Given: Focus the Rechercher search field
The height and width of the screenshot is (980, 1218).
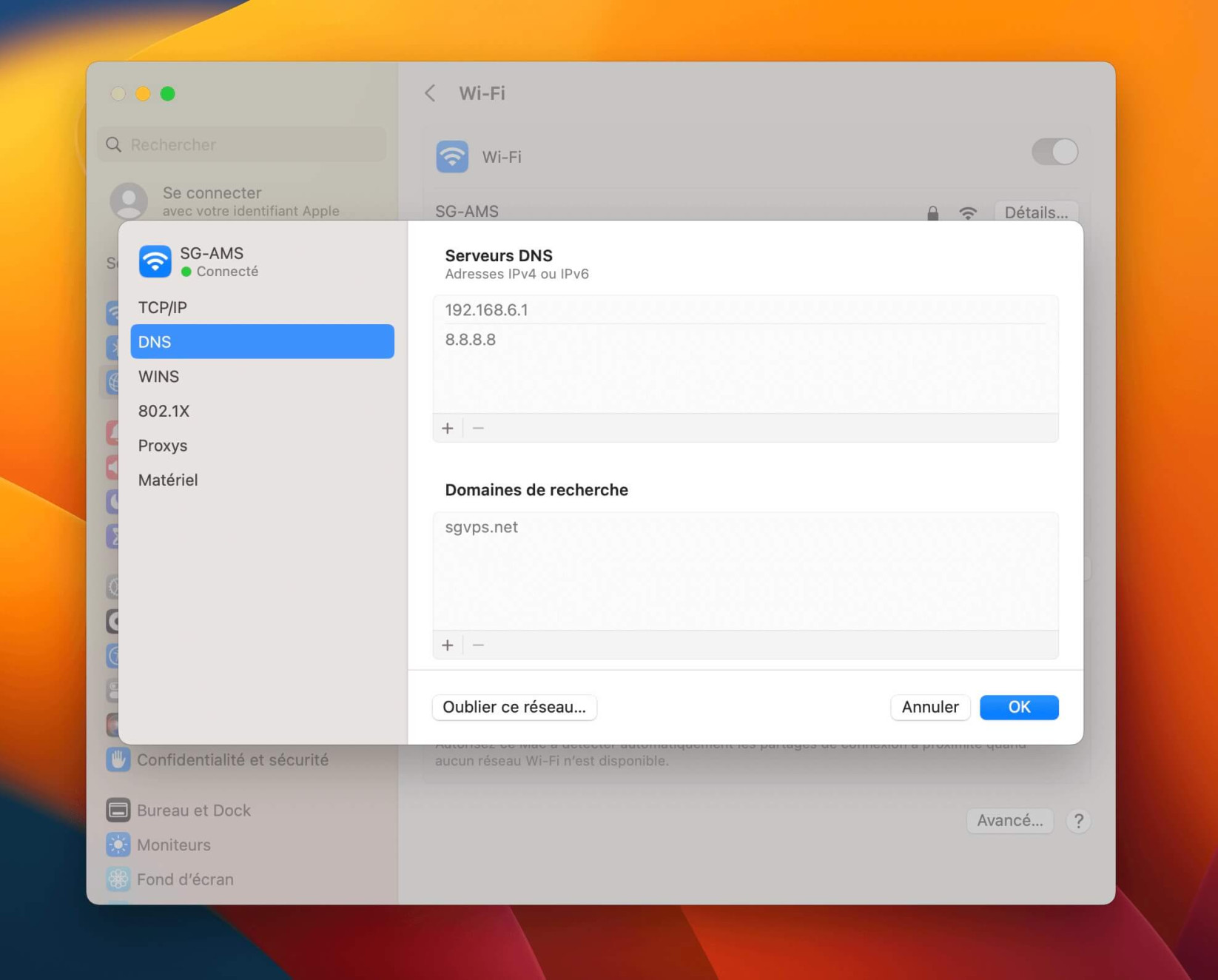Looking at the screenshot, I should point(242,144).
